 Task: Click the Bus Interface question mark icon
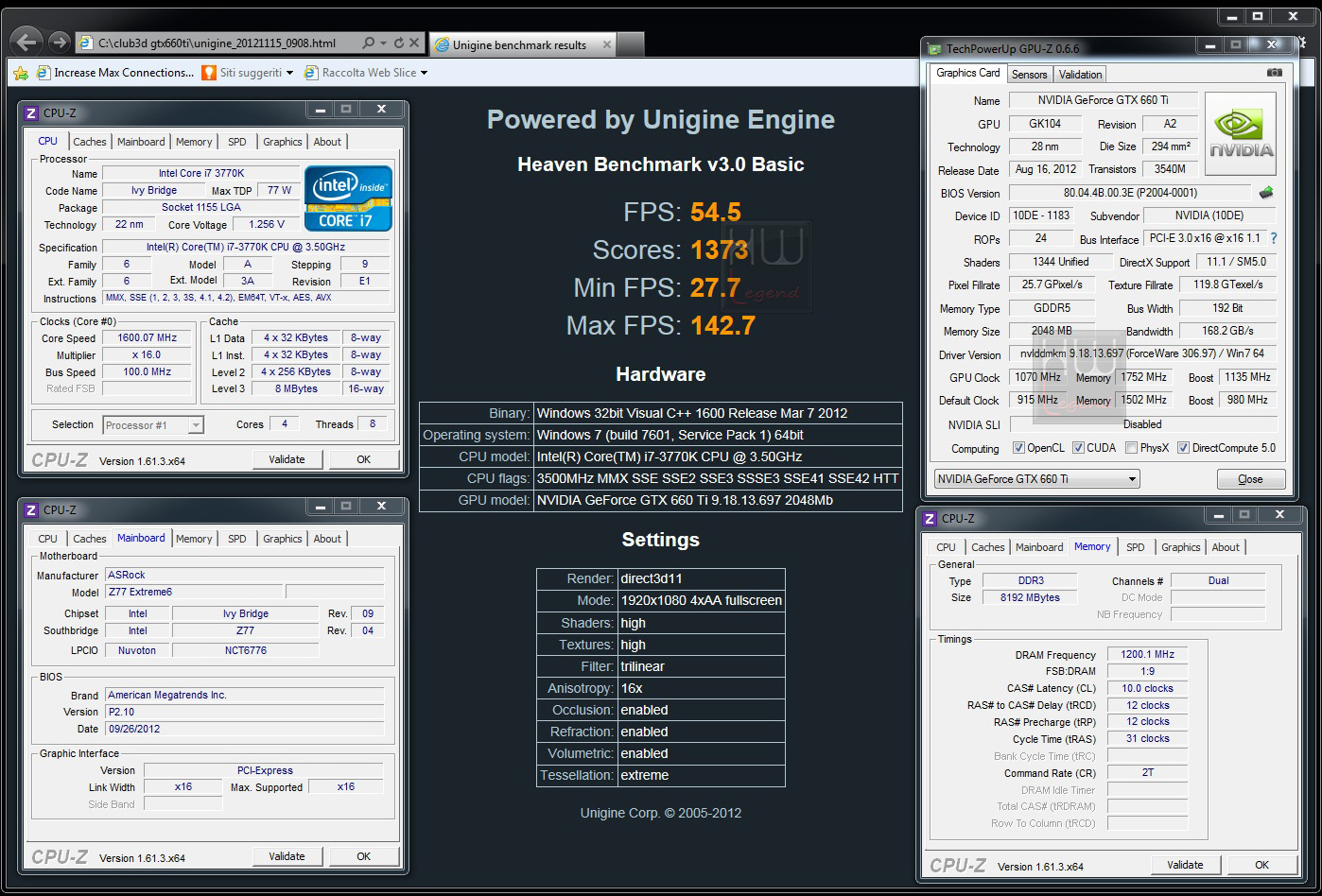(1273, 239)
